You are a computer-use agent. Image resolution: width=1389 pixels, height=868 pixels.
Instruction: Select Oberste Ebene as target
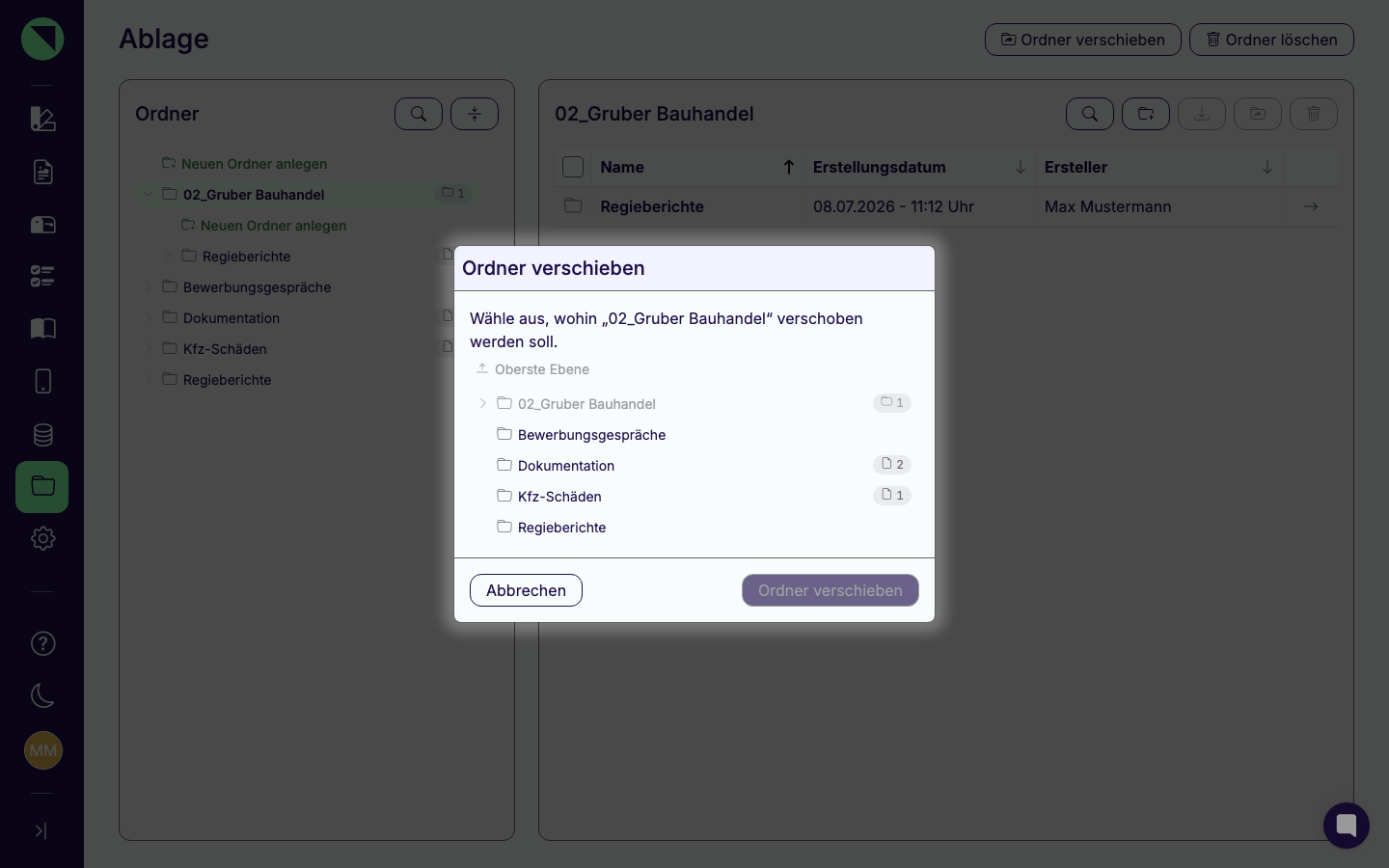point(532,369)
